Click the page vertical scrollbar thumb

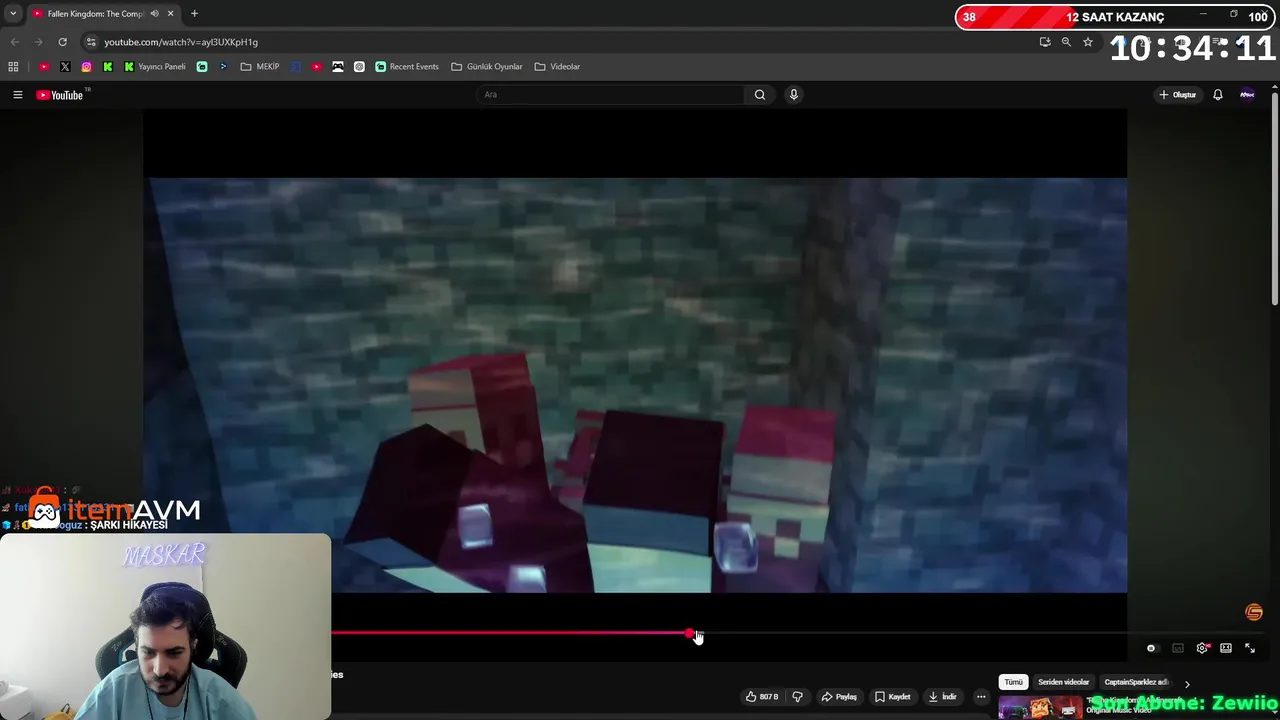click(x=1275, y=200)
